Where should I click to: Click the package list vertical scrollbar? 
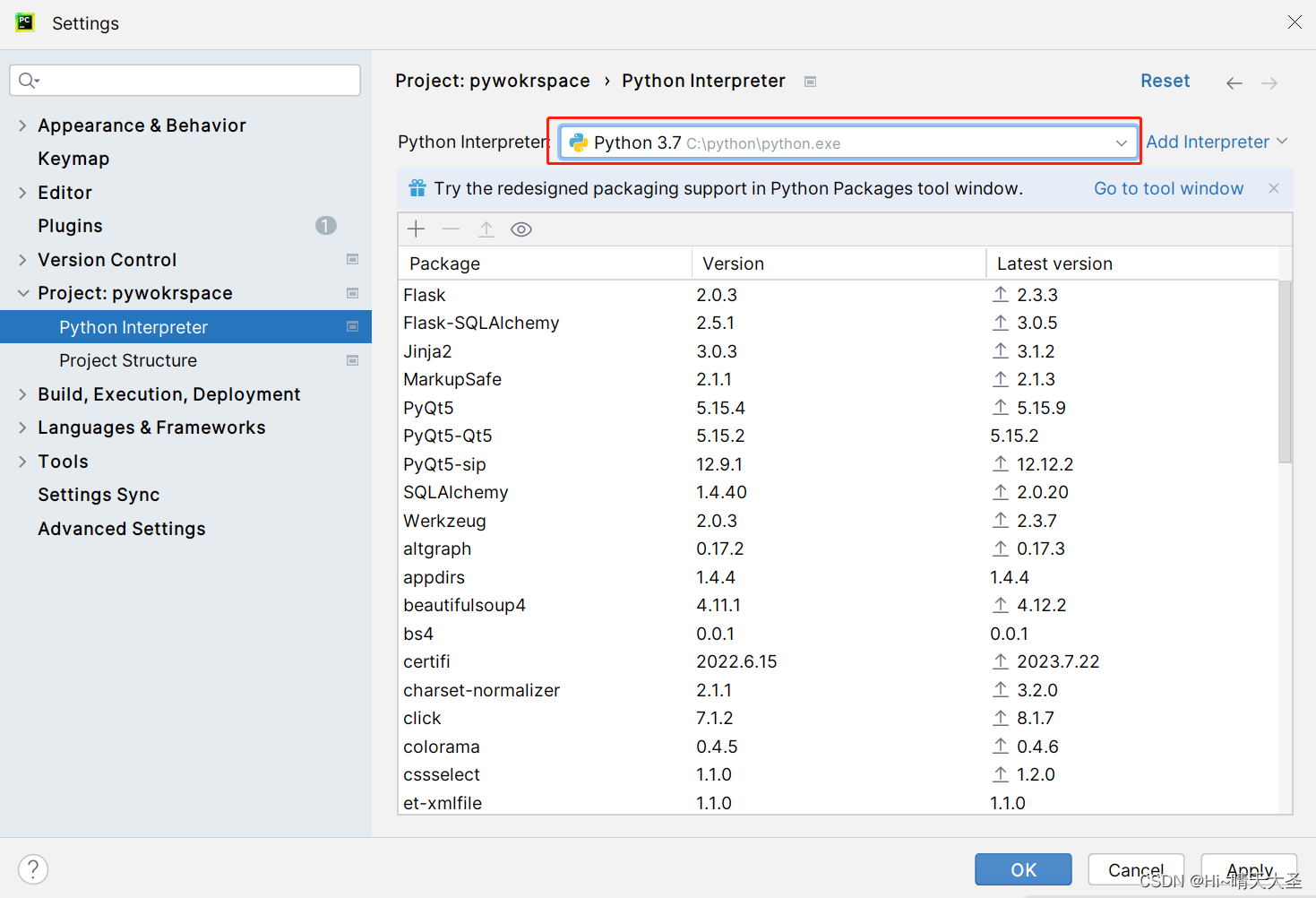tap(1285, 371)
